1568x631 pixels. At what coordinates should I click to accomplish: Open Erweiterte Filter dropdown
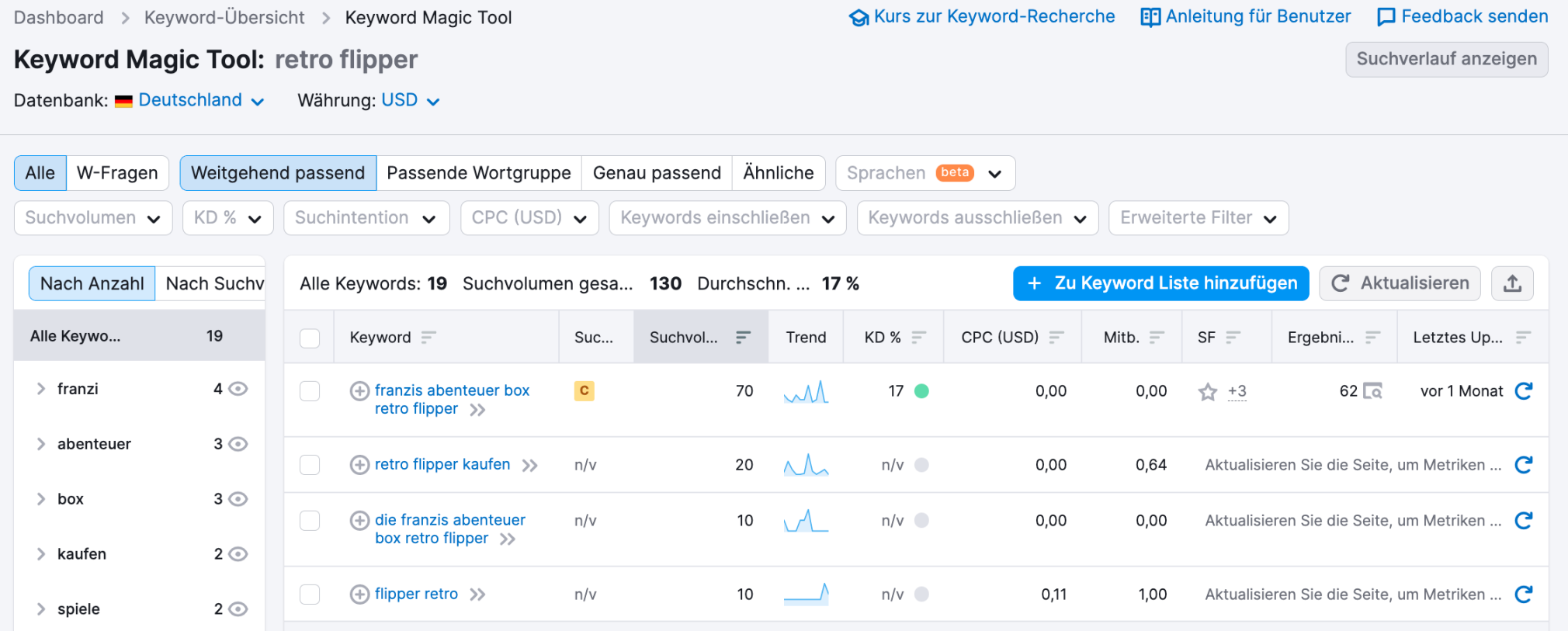tap(1199, 217)
